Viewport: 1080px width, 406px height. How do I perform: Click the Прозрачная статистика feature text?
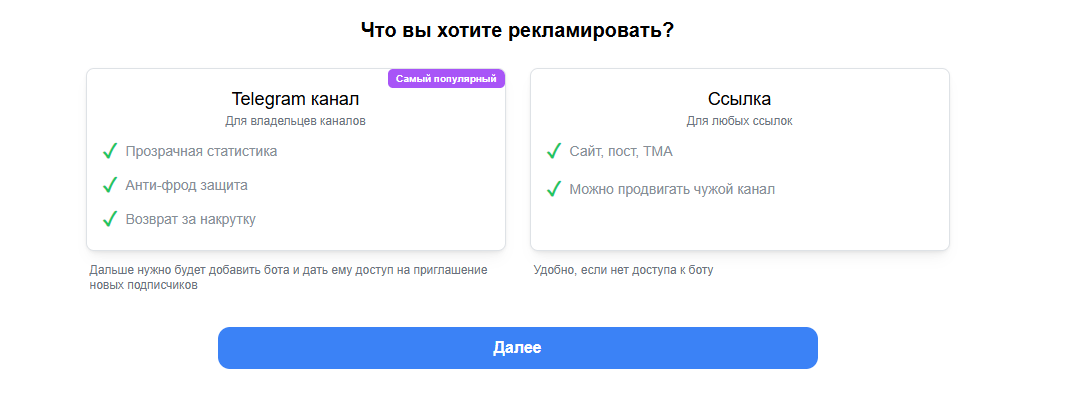[201, 151]
